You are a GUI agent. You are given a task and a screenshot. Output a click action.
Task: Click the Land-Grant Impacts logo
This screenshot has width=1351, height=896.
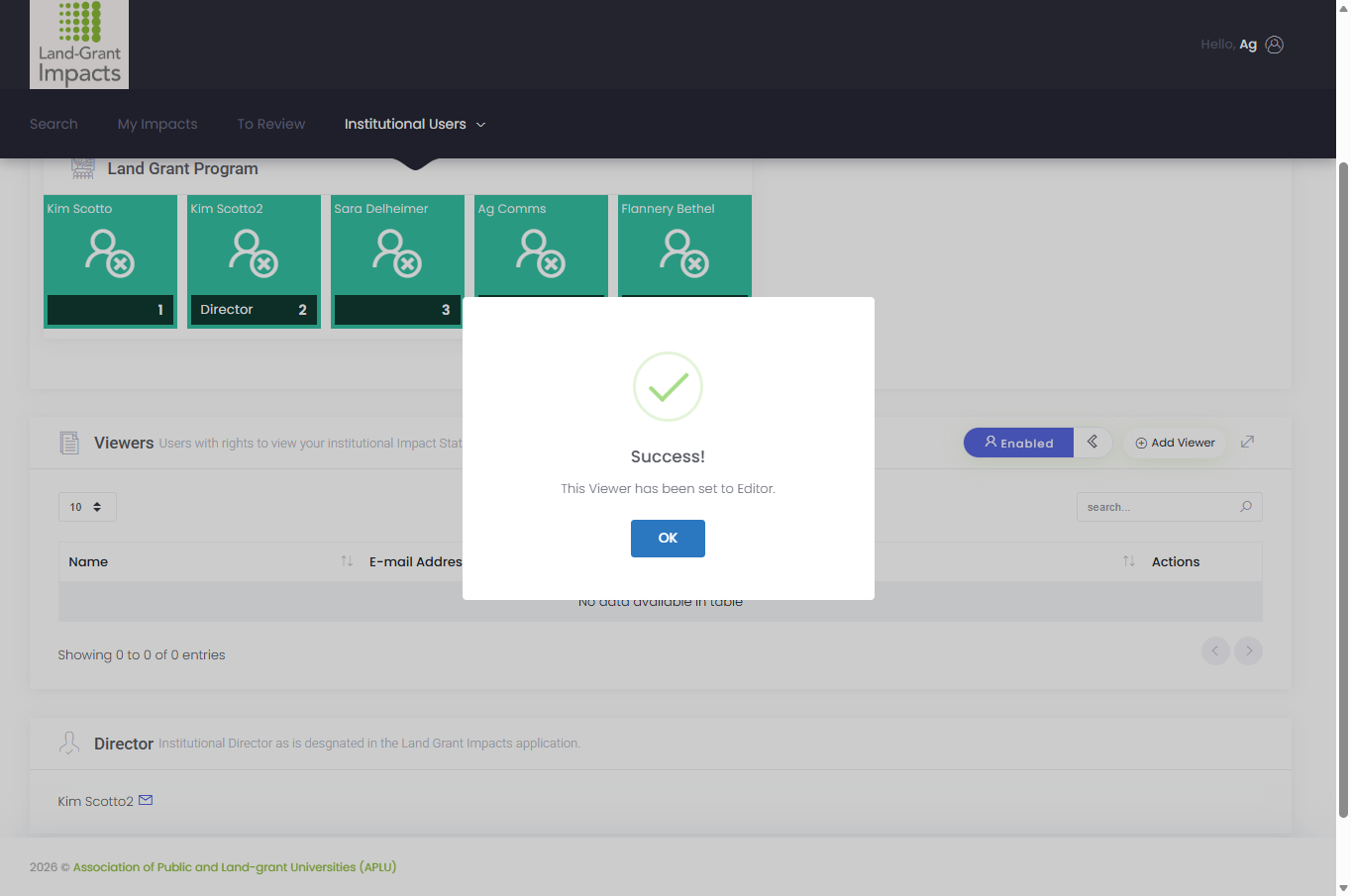79,45
